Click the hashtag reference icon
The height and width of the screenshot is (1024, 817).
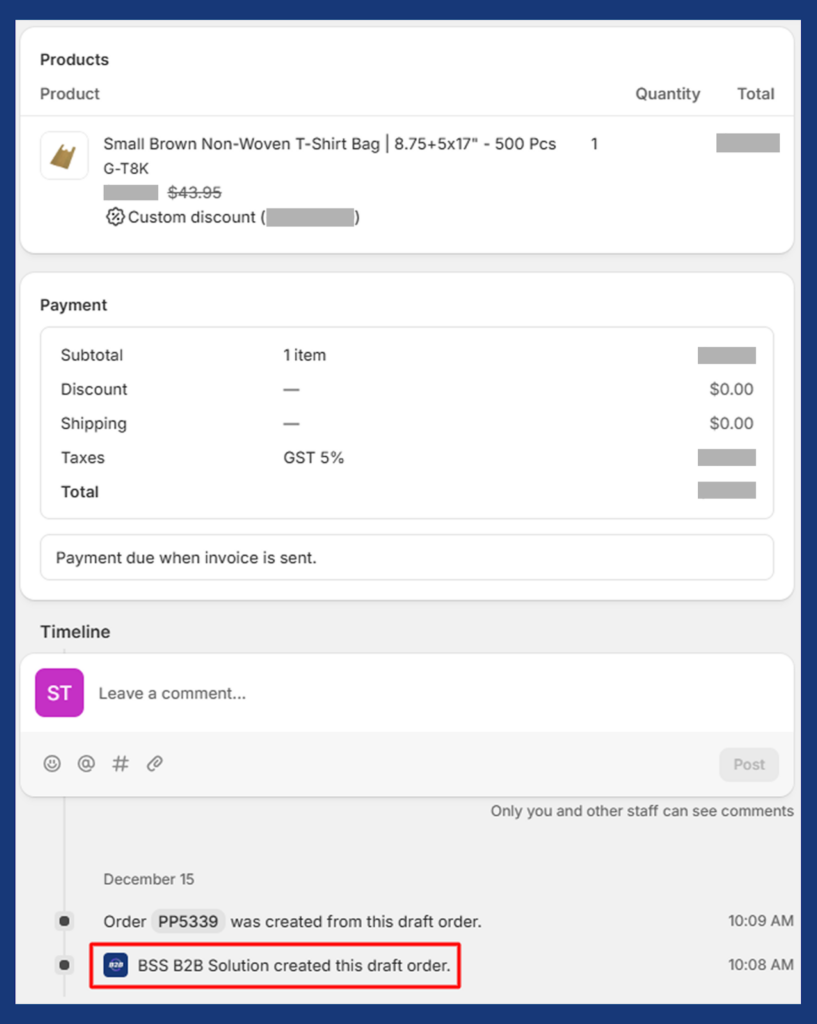point(120,763)
